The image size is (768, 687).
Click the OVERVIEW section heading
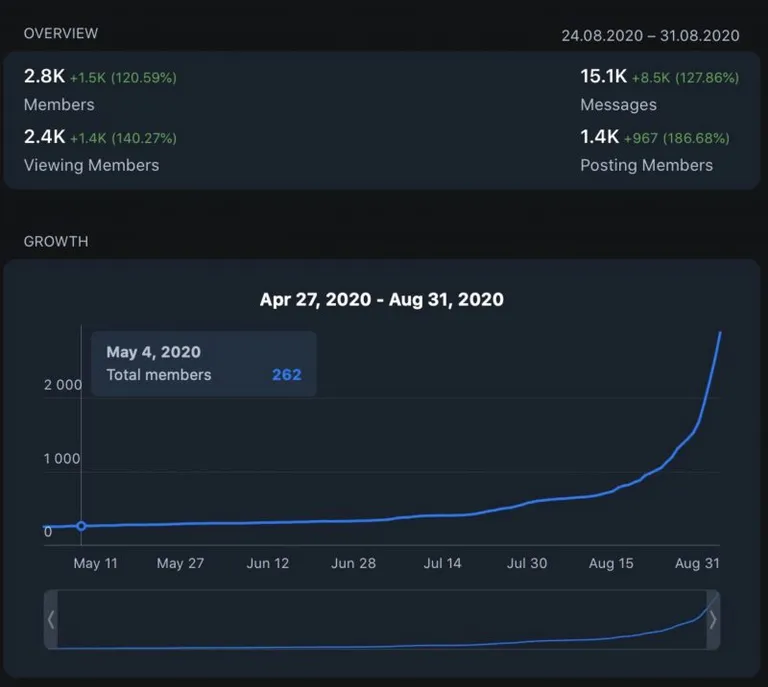61,33
